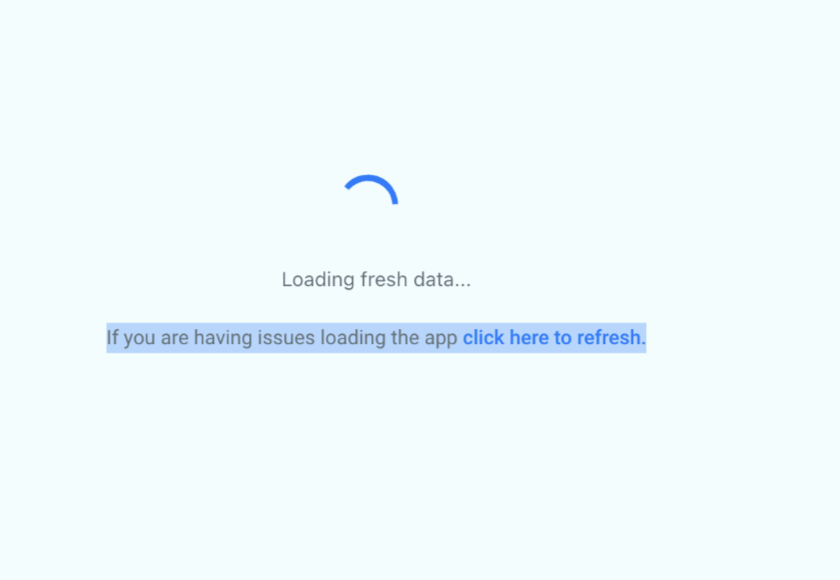Click the word 'here' in the refresh link

[529, 338]
